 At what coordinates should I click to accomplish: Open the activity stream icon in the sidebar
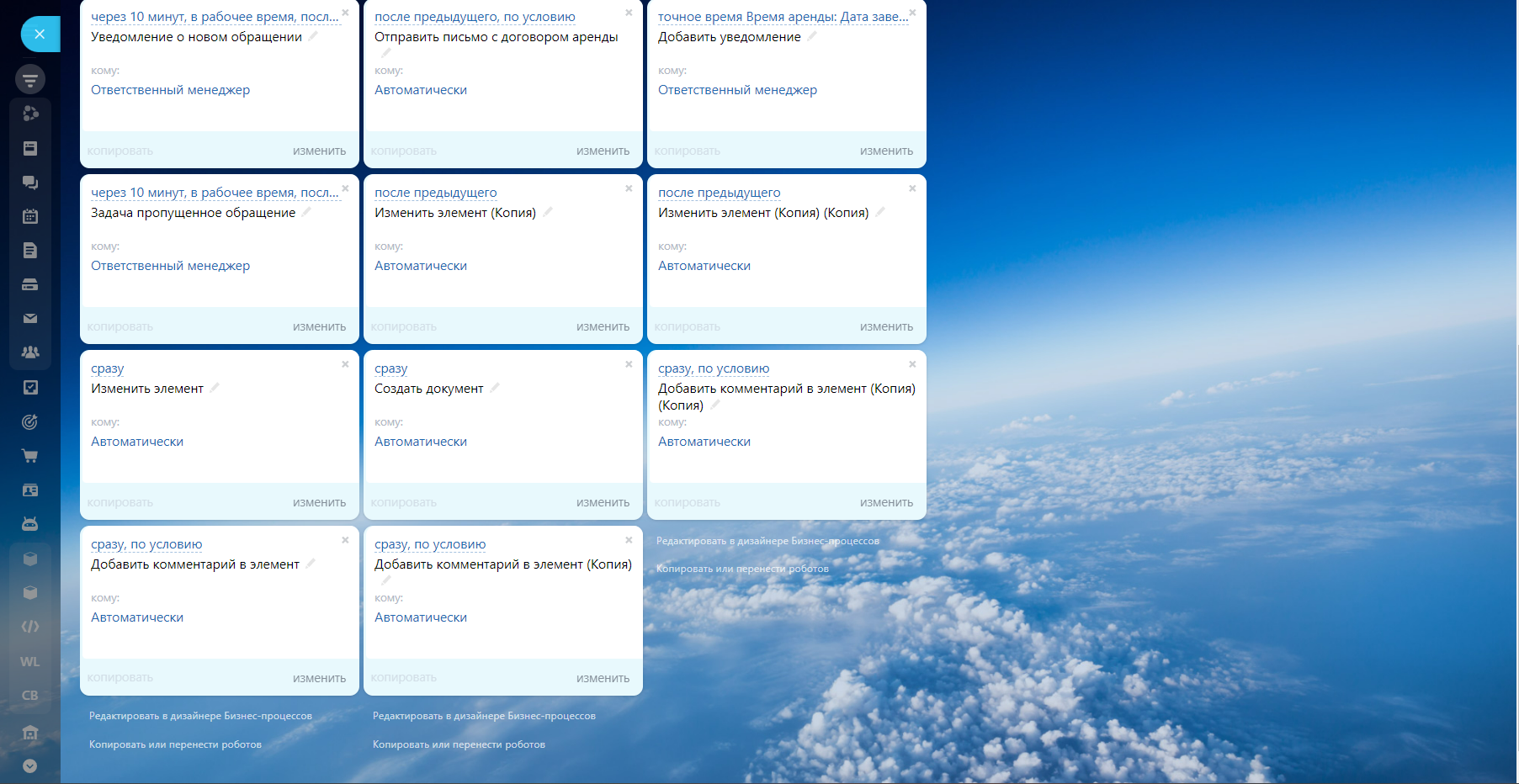pyautogui.click(x=30, y=114)
